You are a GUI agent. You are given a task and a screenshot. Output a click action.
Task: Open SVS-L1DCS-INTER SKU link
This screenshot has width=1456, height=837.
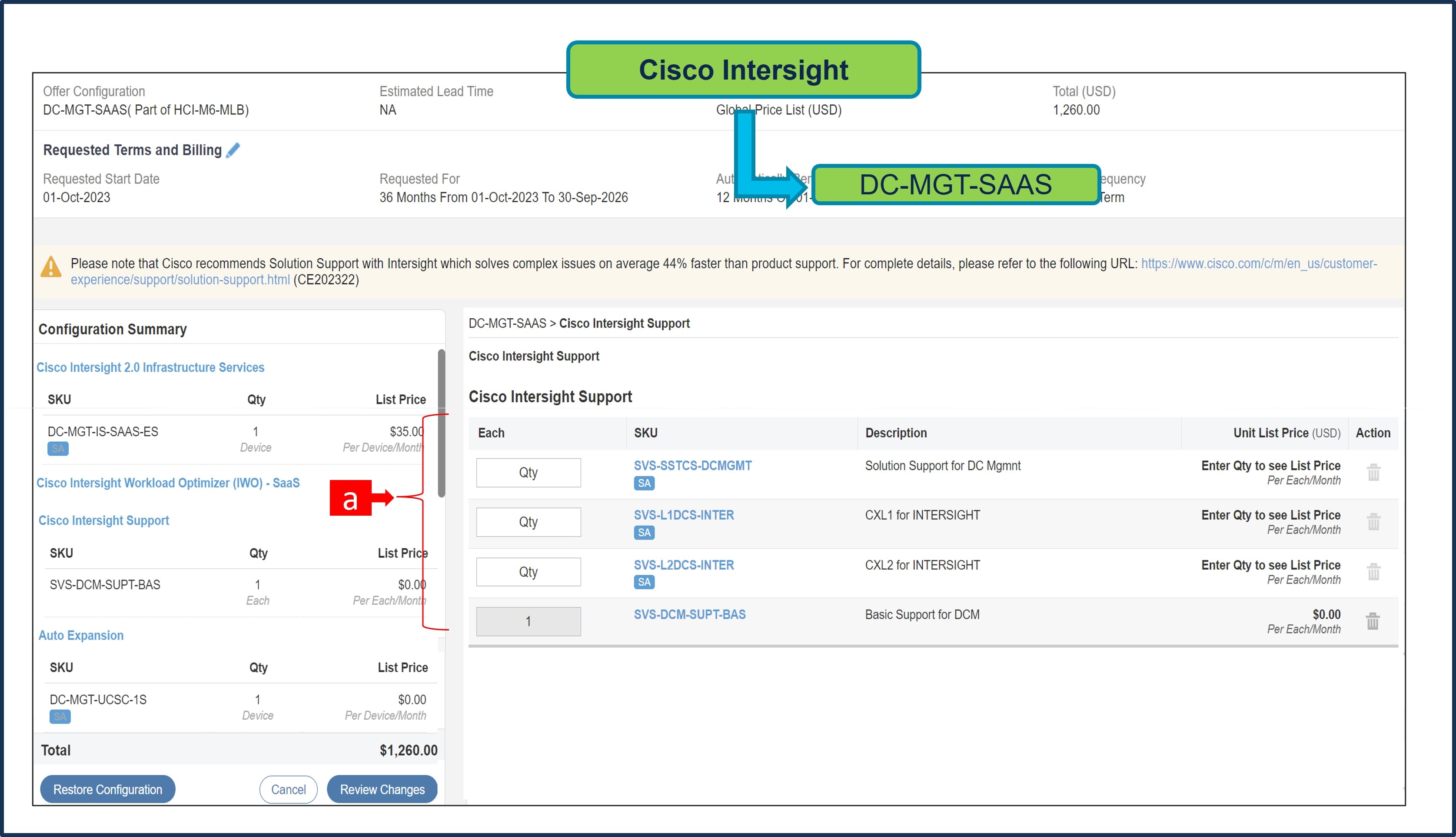(x=684, y=515)
